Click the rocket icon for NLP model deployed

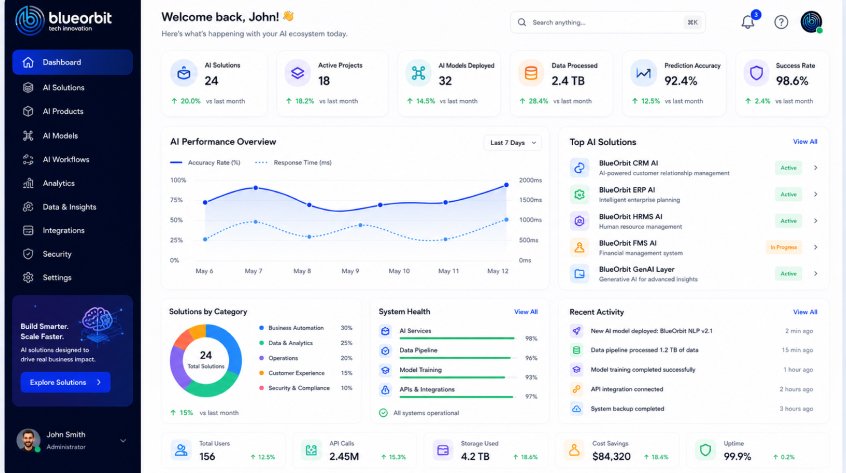click(576, 331)
